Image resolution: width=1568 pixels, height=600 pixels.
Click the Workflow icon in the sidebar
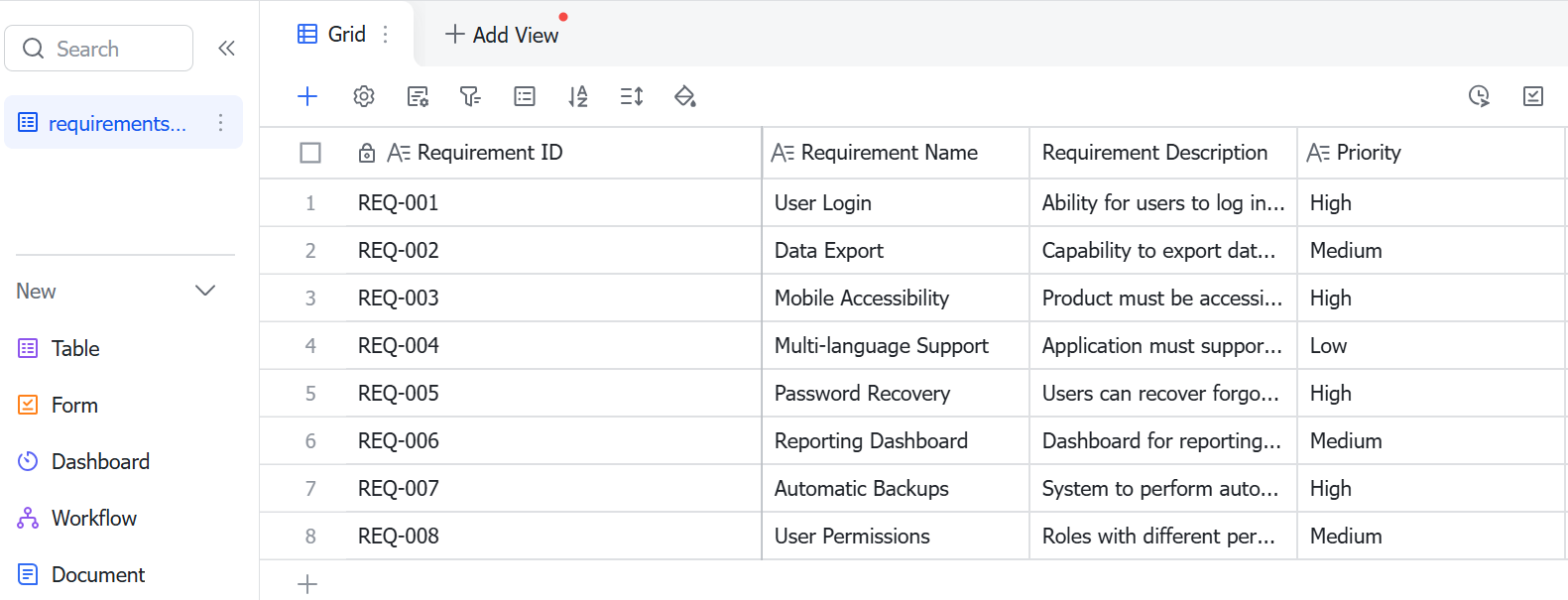[28, 518]
